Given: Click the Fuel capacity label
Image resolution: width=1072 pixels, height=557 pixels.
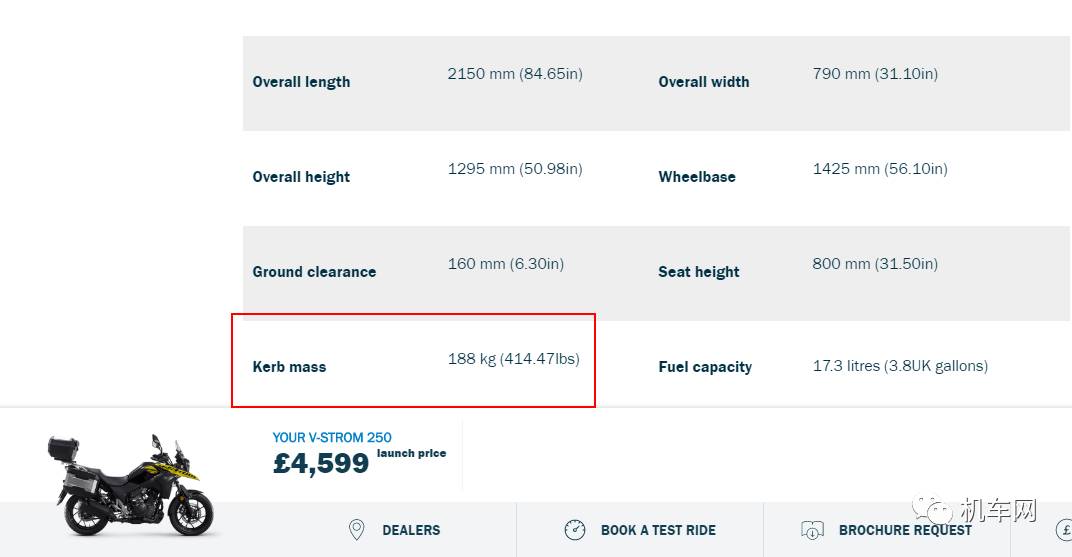Looking at the screenshot, I should [x=705, y=367].
